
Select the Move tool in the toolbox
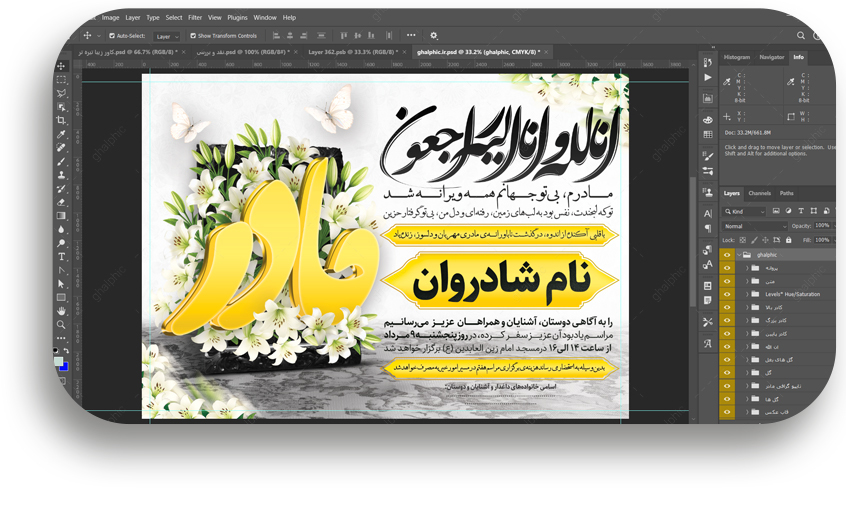pos(61,66)
